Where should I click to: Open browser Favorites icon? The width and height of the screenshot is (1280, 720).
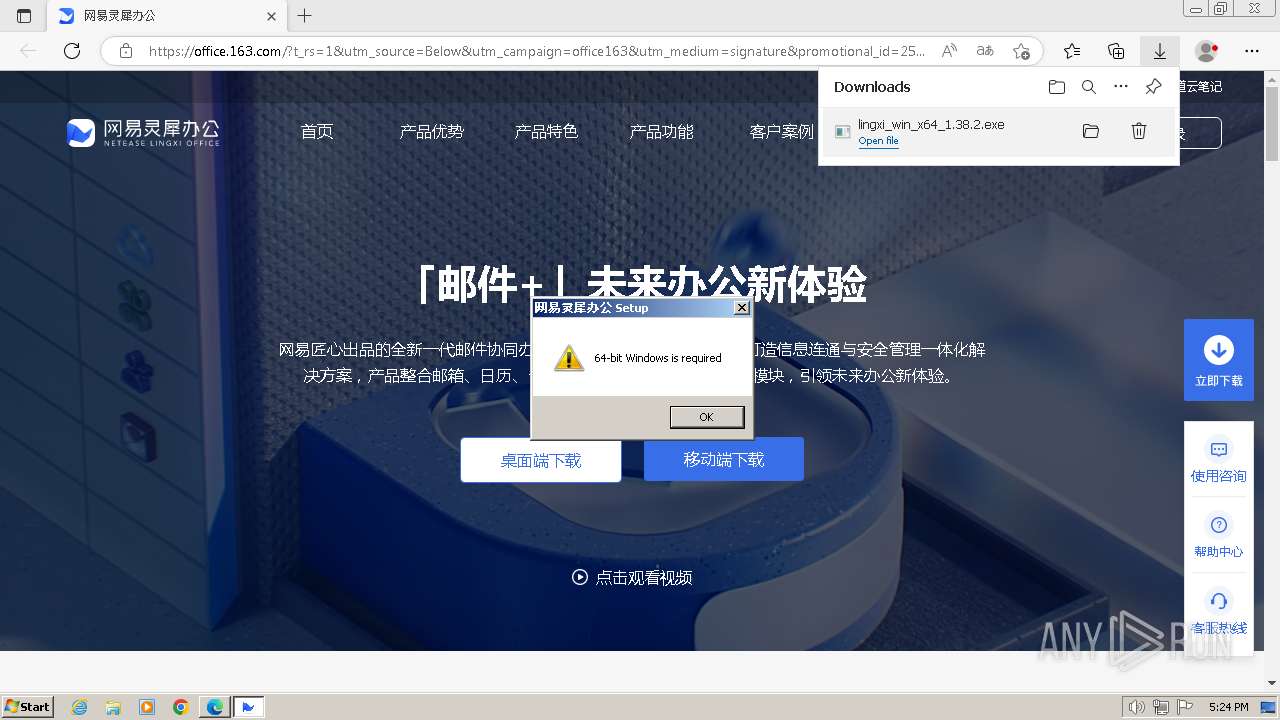click(x=1072, y=51)
